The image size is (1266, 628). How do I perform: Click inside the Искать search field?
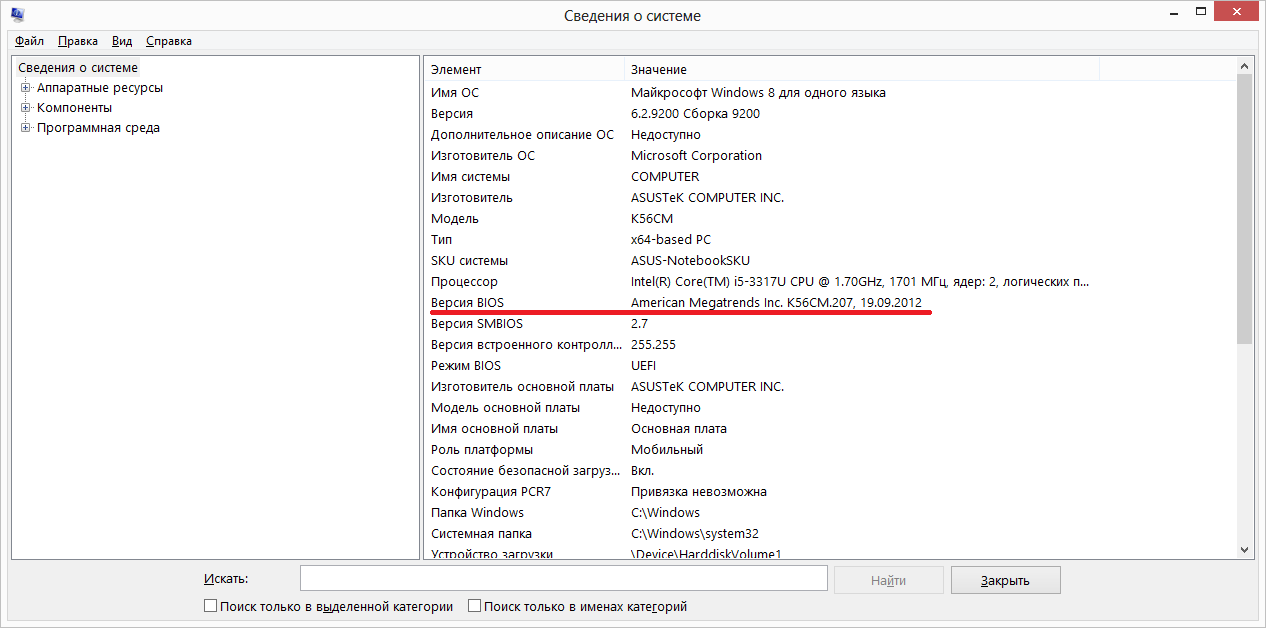pos(563,578)
